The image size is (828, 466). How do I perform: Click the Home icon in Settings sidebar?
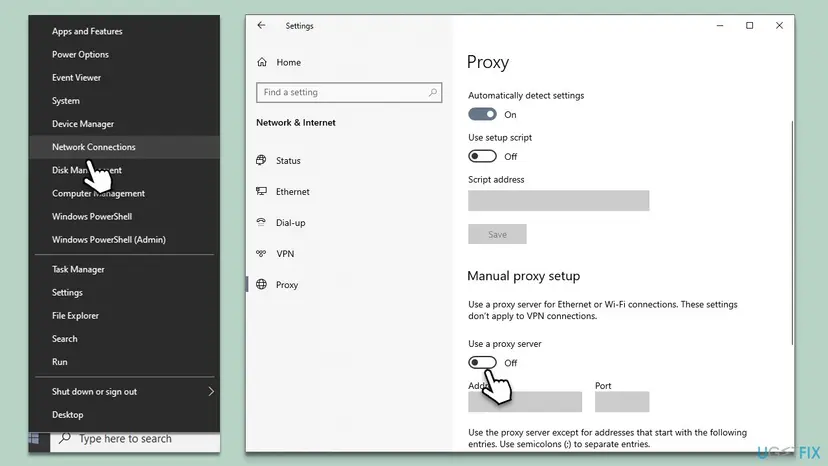pos(262,62)
